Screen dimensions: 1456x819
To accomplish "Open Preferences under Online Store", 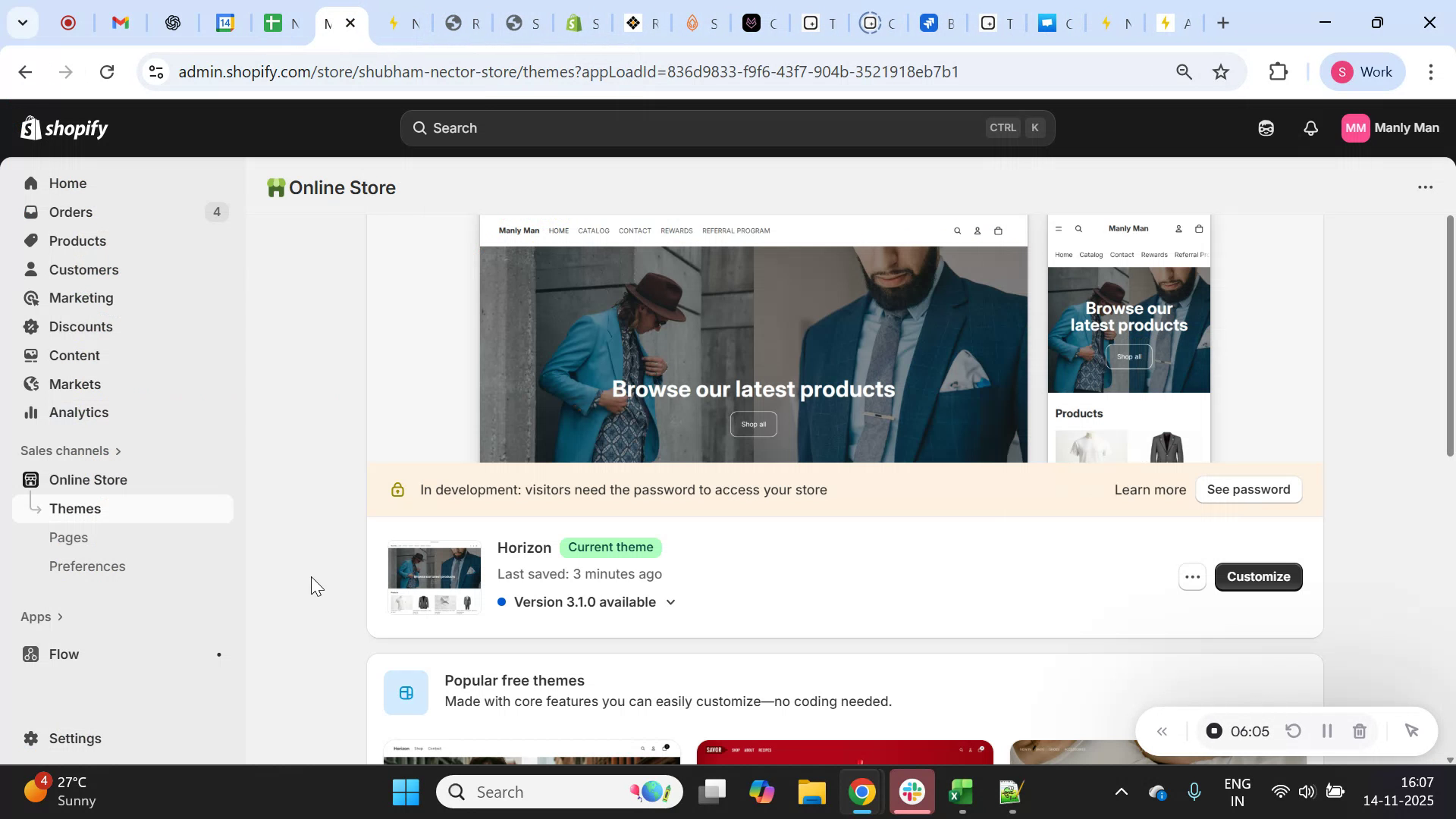I will click(87, 566).
